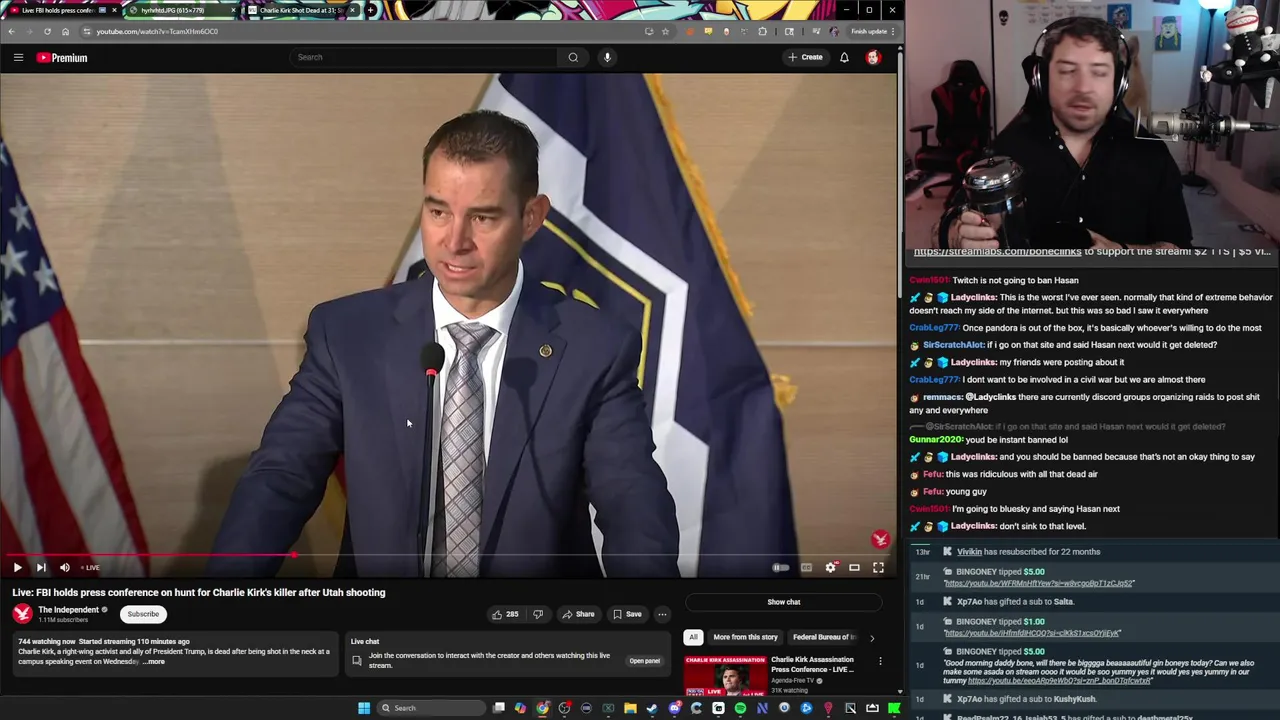The height and width of the screenshot is (720, 1280).
Task: Select the More from this story chip
Action: (x=745, y=637)
